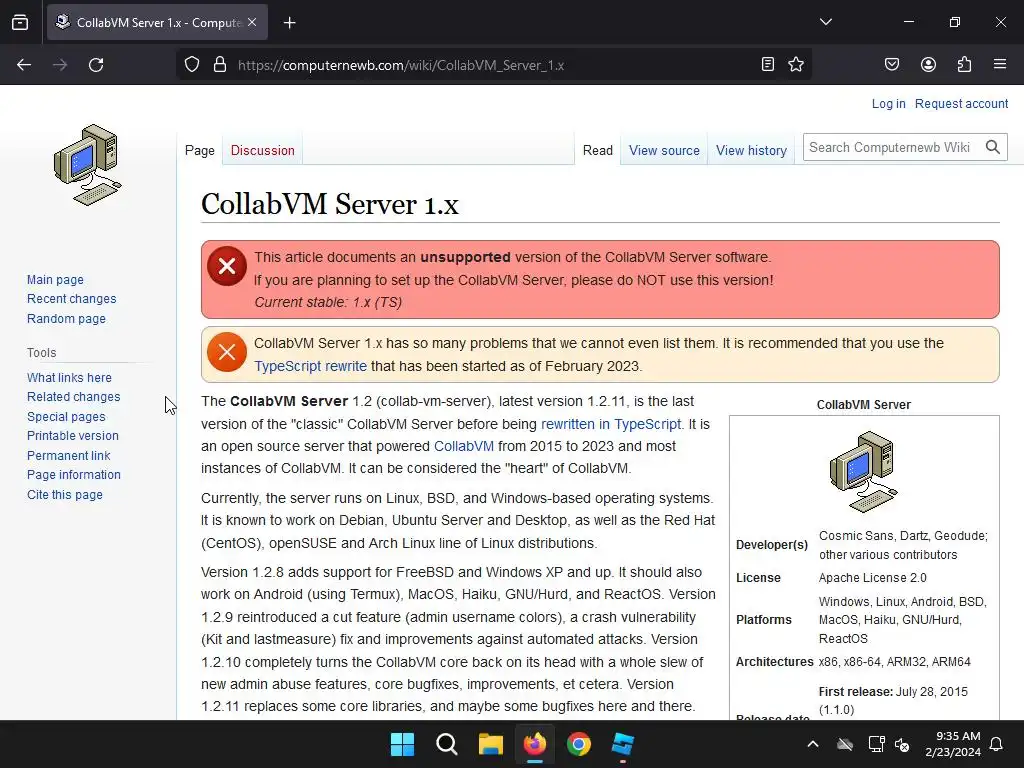This screenshot has height=768, width=1024.
Task: Open Recent changes in sidebar
Action: click(x=72, y=298)
